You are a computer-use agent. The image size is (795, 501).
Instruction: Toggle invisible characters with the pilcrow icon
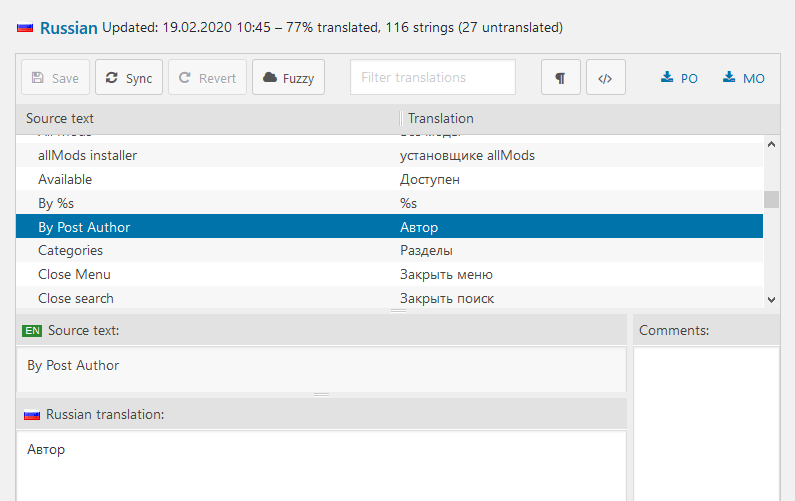(561, 78)
